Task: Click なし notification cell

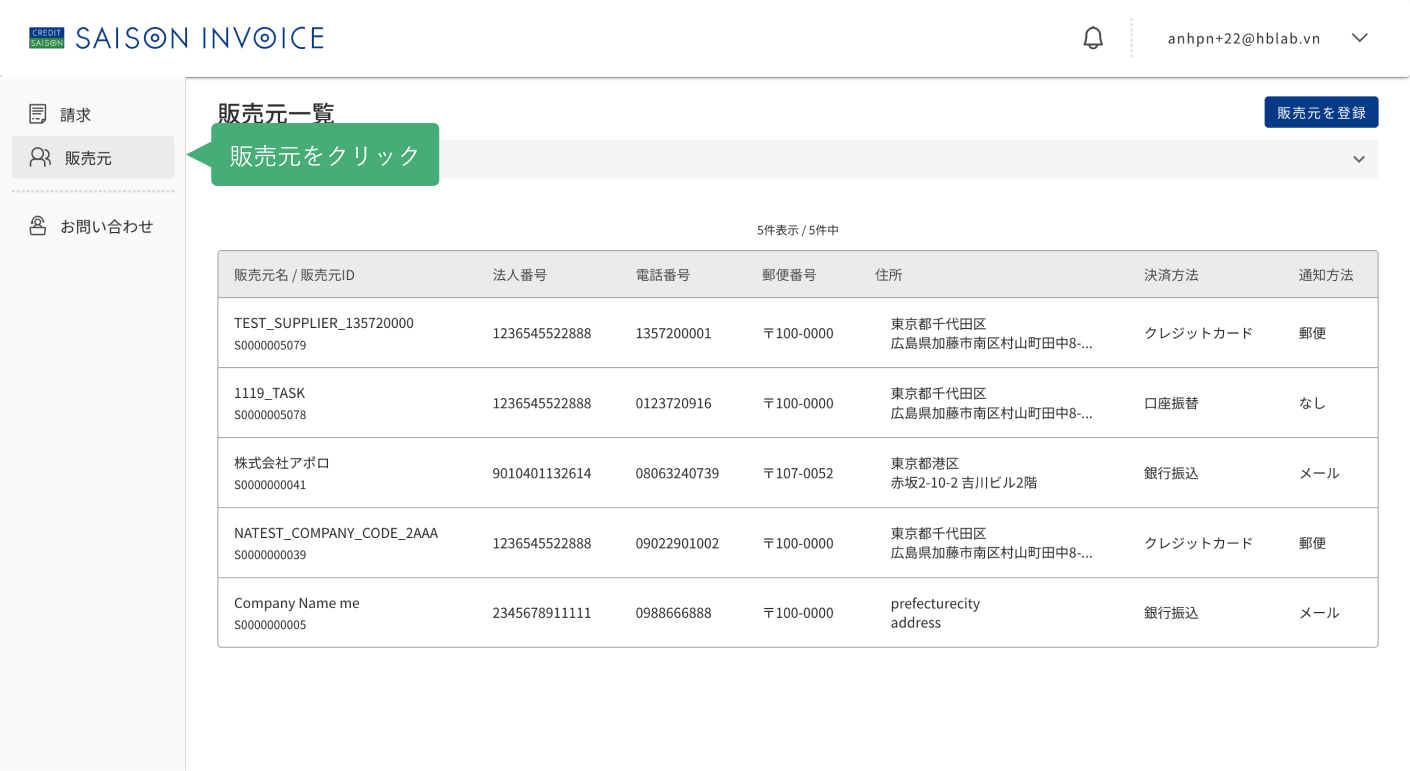Action: (1312, 403)
